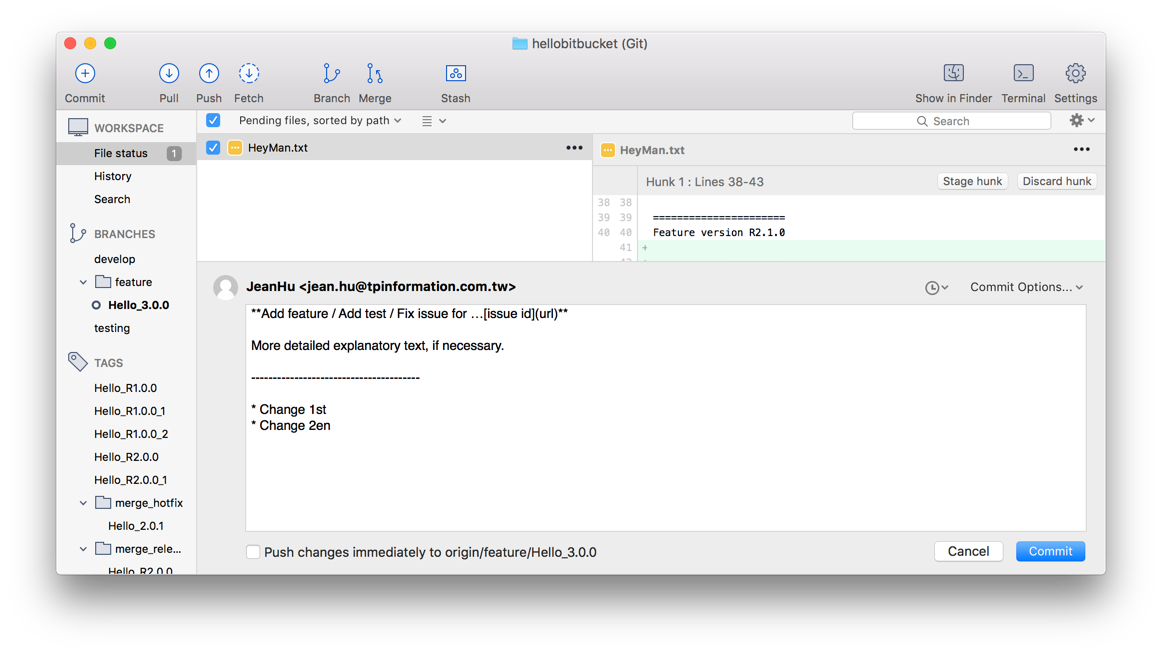This screenshot has height=655, width=1162.
Task: Click the Fetch toolbar icon
Action: tap(249, 74)
